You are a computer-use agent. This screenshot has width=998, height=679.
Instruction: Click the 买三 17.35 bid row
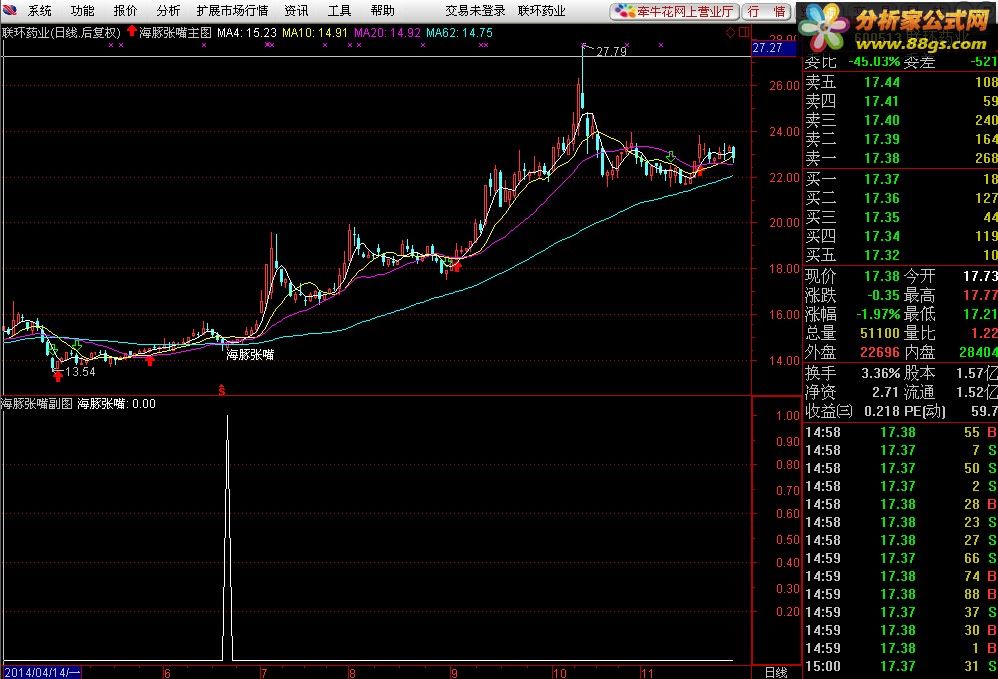pos(901,218)
